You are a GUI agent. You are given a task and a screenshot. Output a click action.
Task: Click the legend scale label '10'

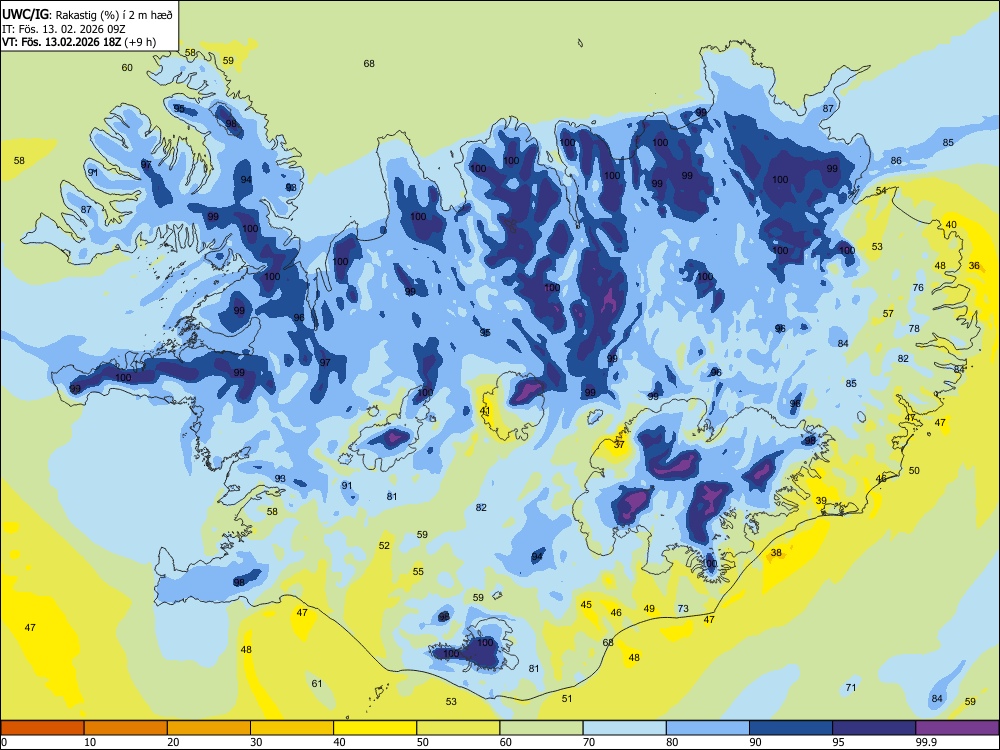point(90,742)
